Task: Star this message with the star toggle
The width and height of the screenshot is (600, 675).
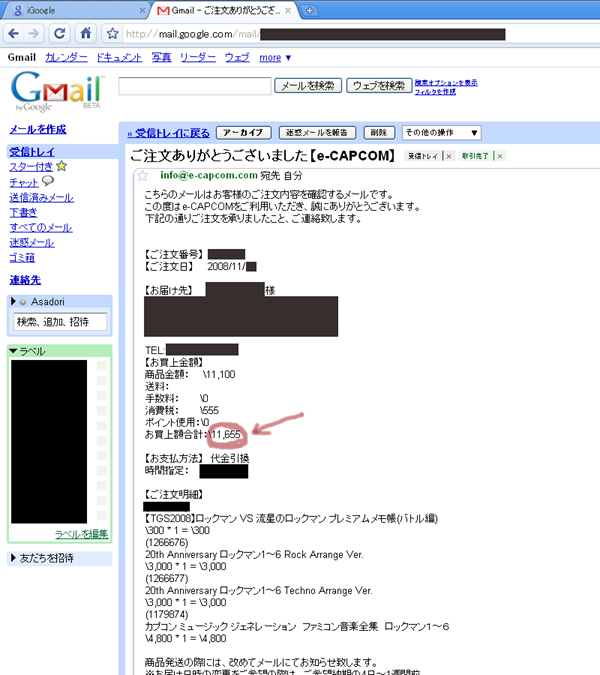Action: [x=142, y=175]
